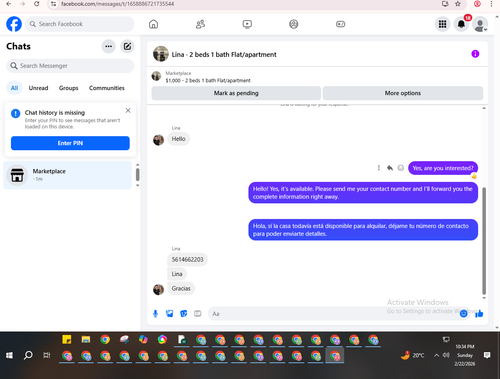Screen dimensions: 500x379
Task: Open the Facebook menu grid icon
Action: [x=442, y=24]
